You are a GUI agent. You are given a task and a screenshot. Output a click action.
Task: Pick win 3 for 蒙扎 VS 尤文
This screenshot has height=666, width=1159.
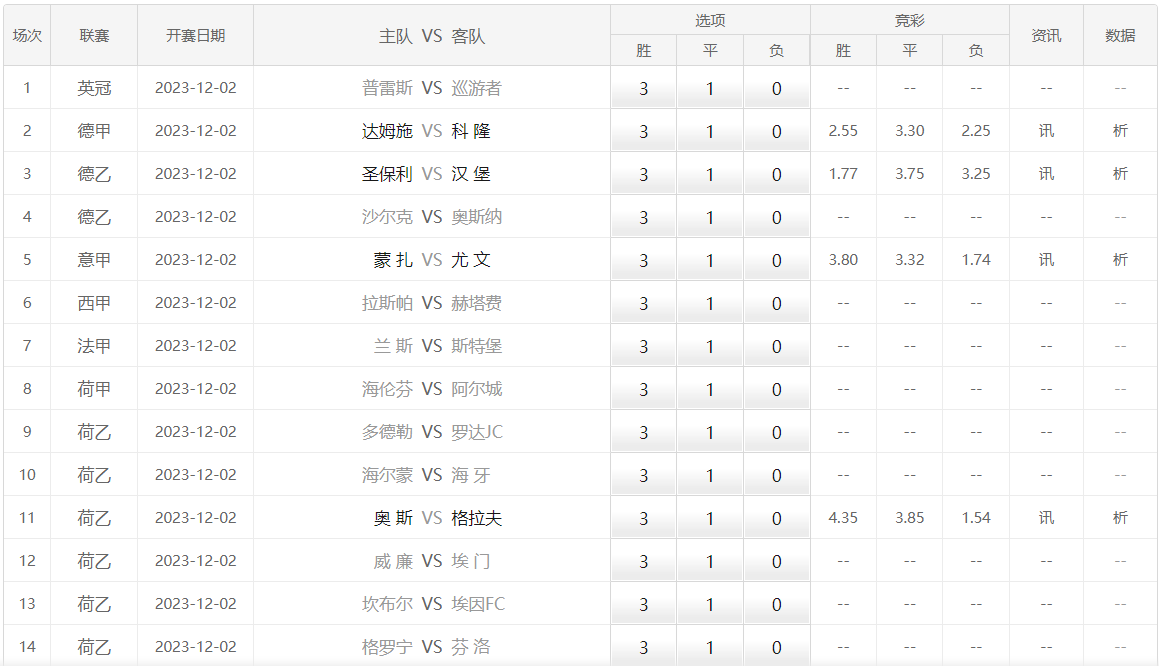[x=643, y=260]
